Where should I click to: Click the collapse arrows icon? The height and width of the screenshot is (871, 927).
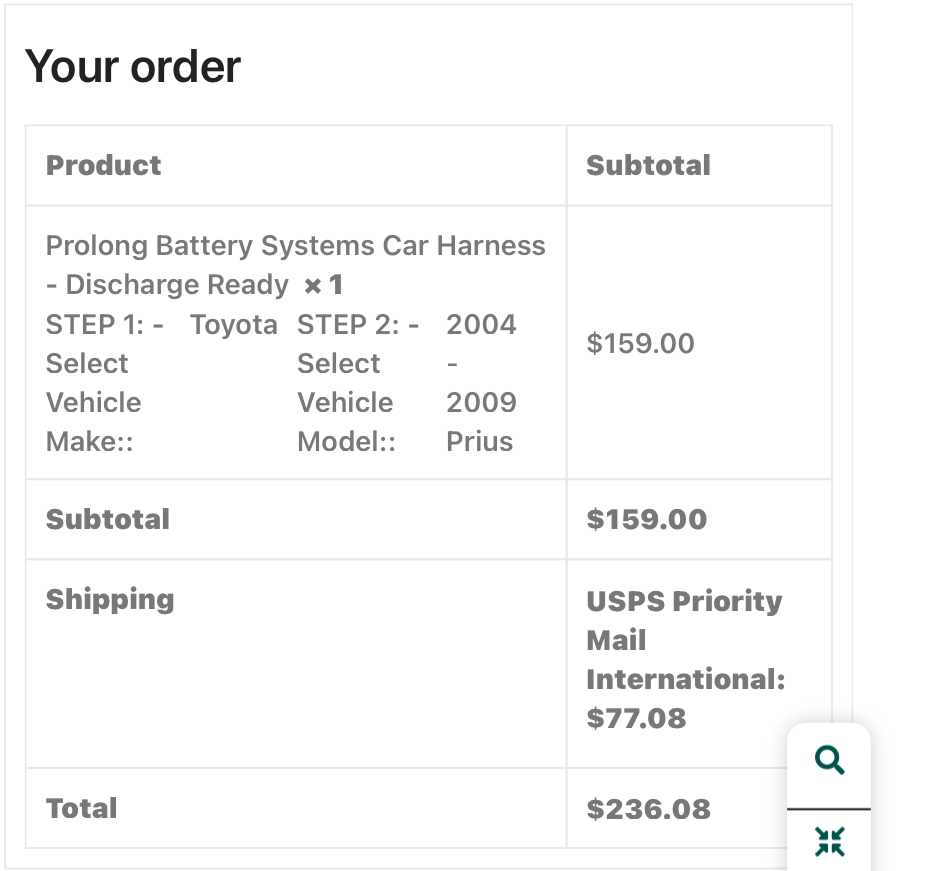[829, 841]
